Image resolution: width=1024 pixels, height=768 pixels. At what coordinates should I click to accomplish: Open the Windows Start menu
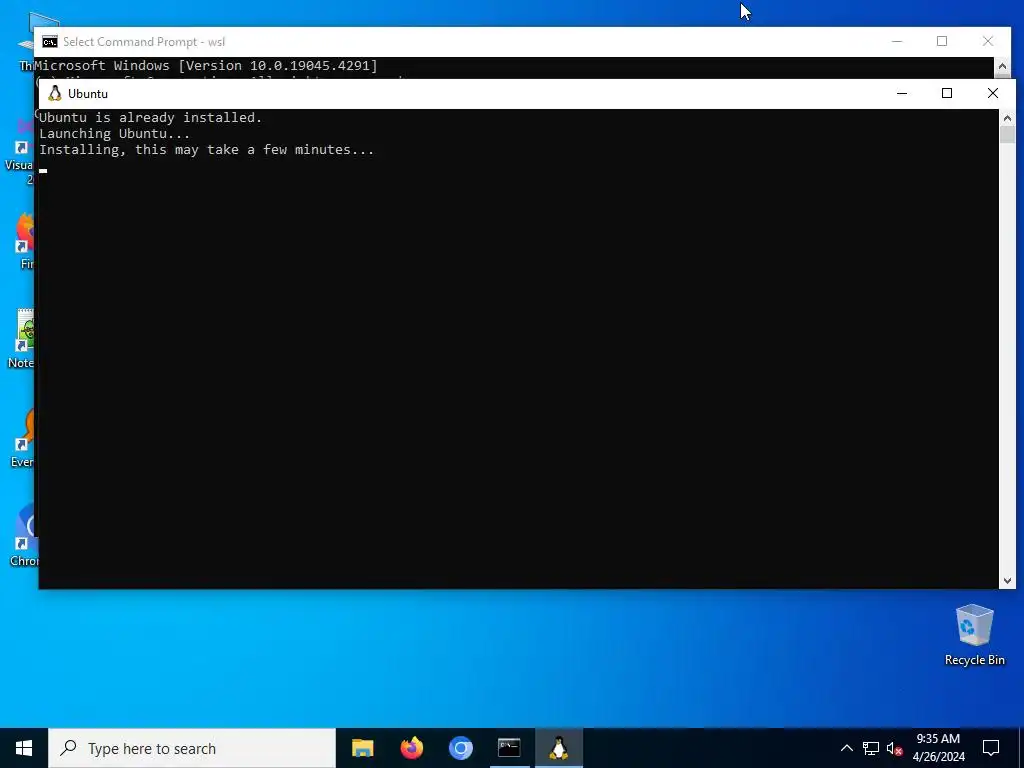[24, 748]
